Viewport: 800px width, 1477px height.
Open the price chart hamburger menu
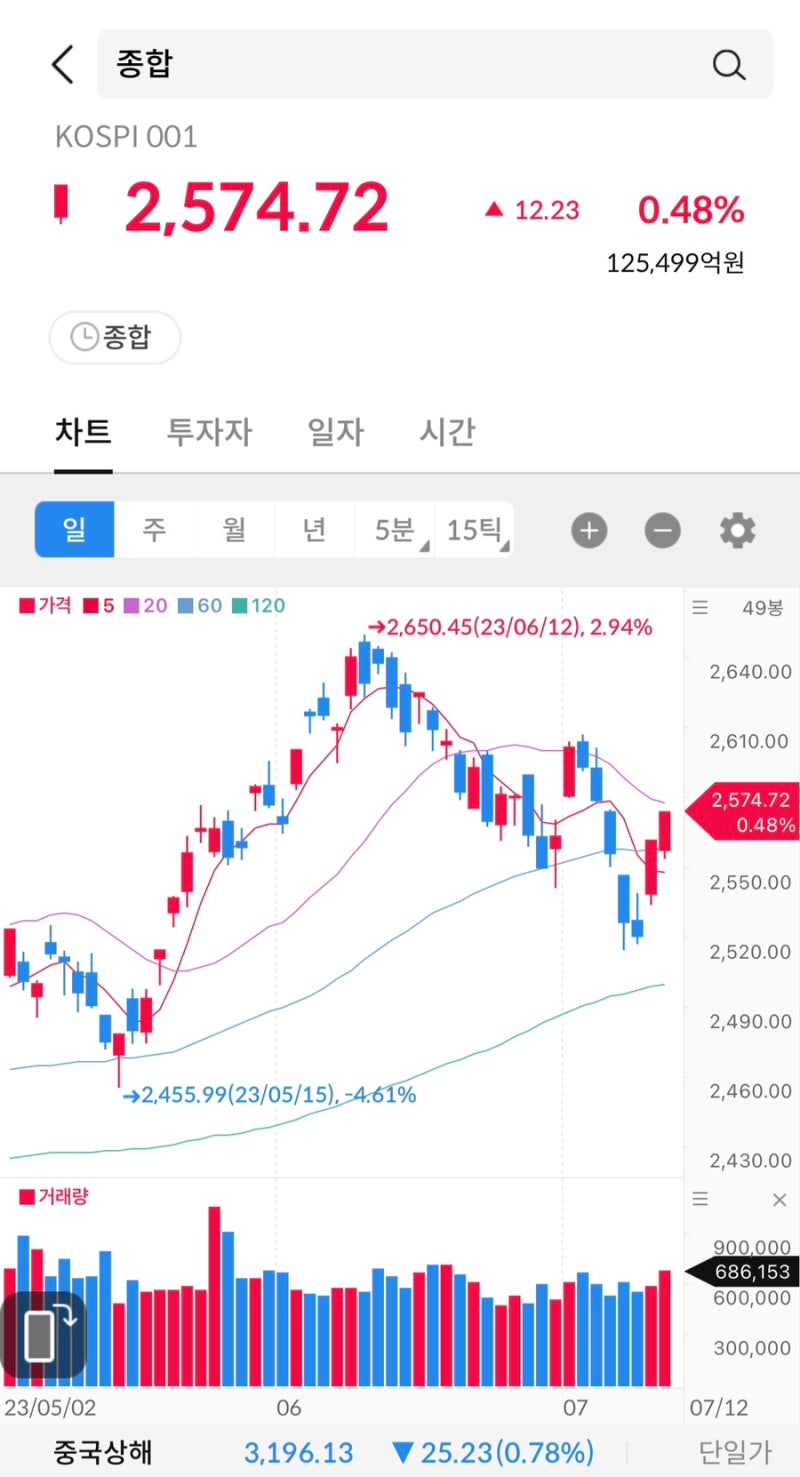(699, 607)
